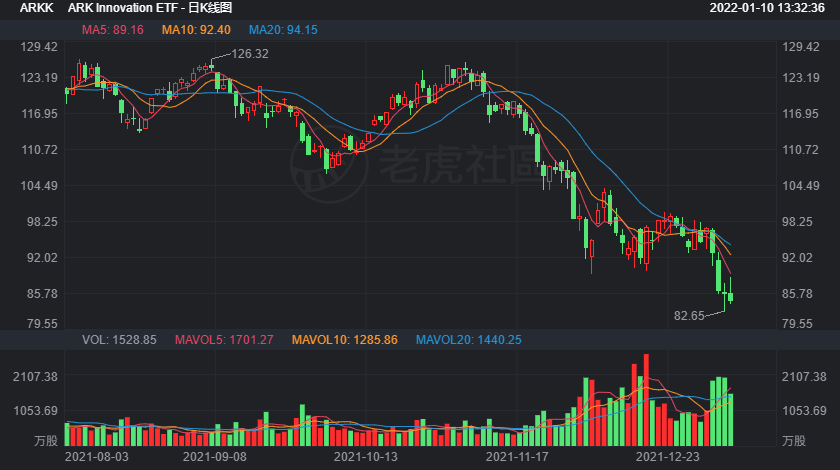Viewport: 840px width, 470px height.
Task: Select the MA10: 92.40 indicator label
Action: tap(196, 30)
